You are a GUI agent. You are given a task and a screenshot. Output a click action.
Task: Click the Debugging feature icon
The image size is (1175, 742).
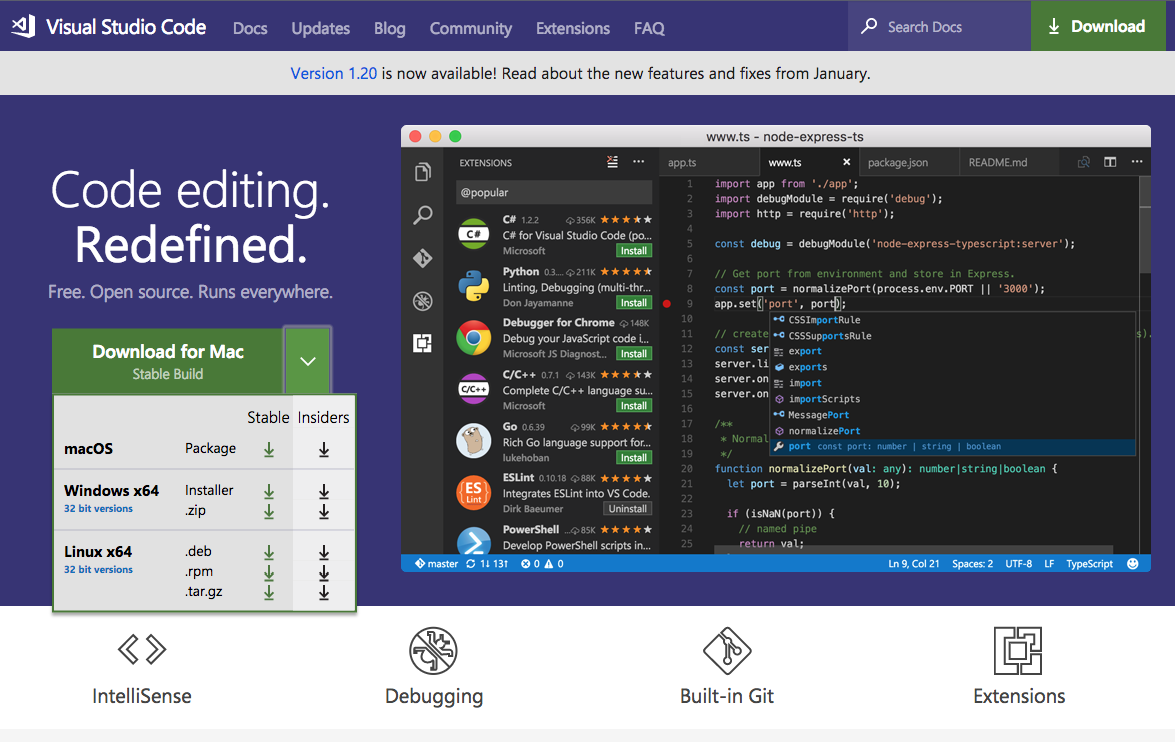[x=434, y=651]
